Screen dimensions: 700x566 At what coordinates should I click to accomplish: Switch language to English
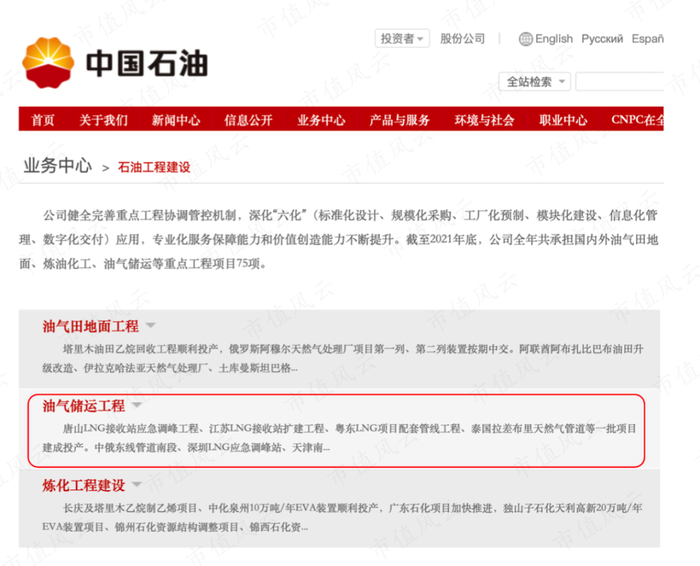[x=554, y=39]
